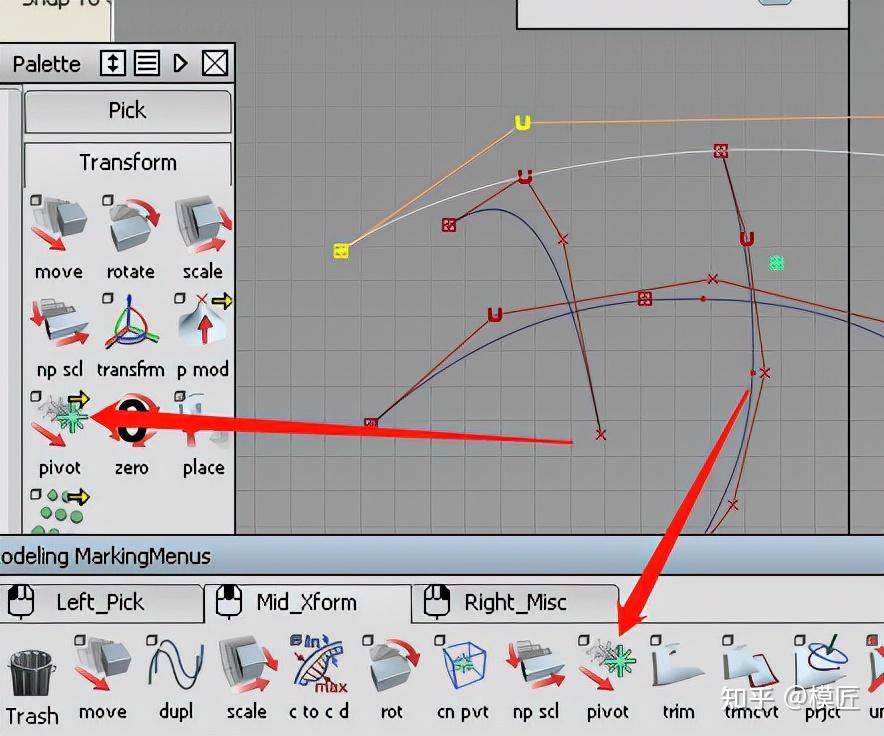Open option box on shelf move icon
The height and width of the screenshot is (736, 884).
tap(80, 640)
